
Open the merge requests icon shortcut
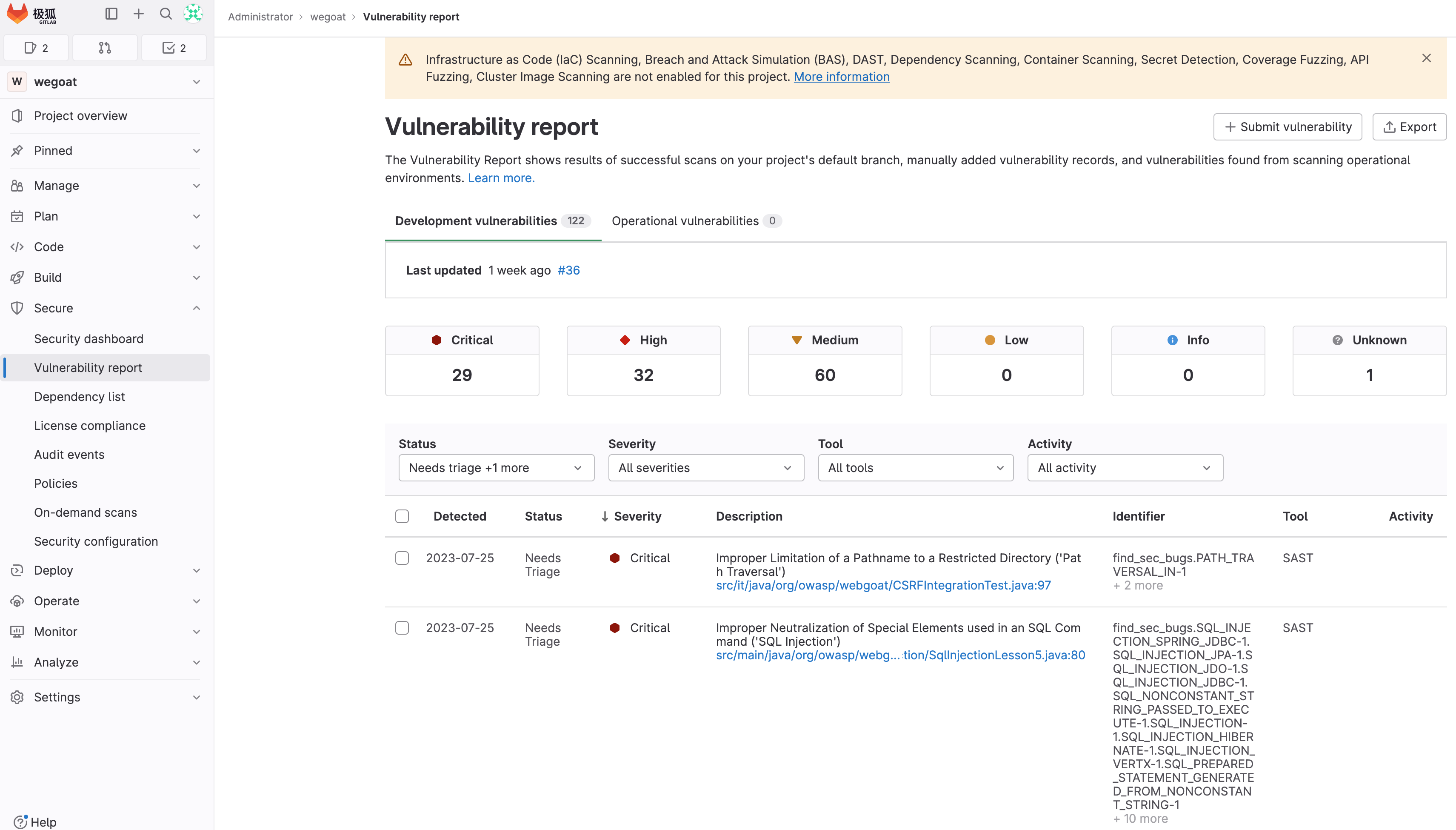[x=105, y=48]
